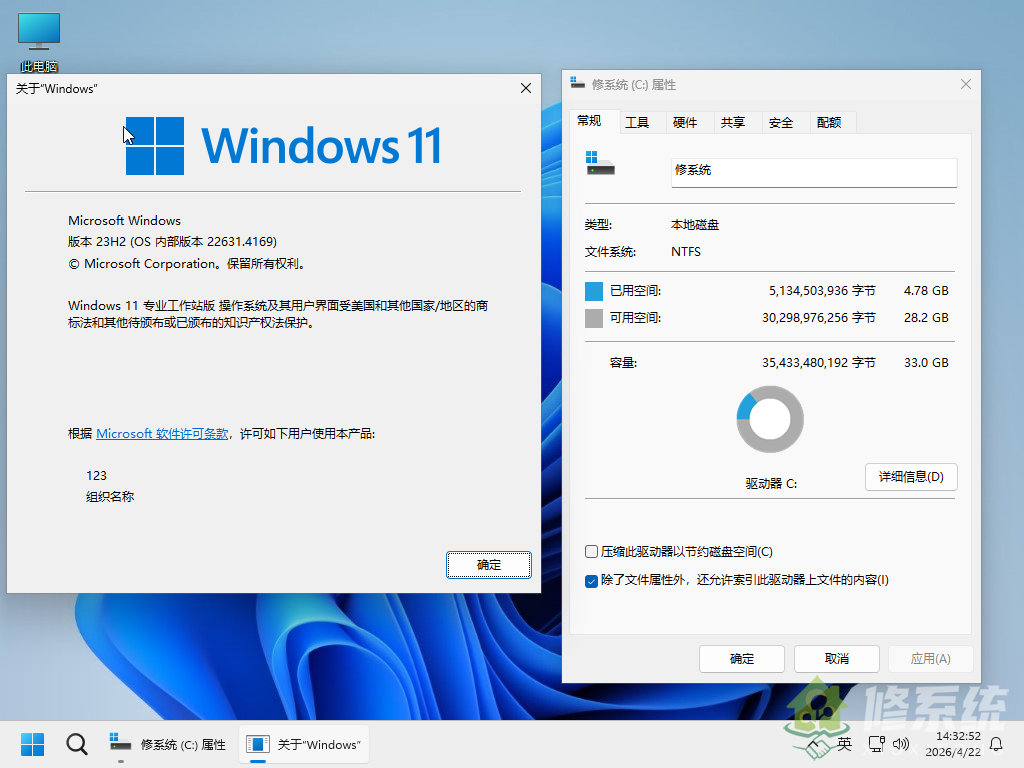1024x768 pixels.
Task: Click the network icon in system tray
Action: [876, 744]
